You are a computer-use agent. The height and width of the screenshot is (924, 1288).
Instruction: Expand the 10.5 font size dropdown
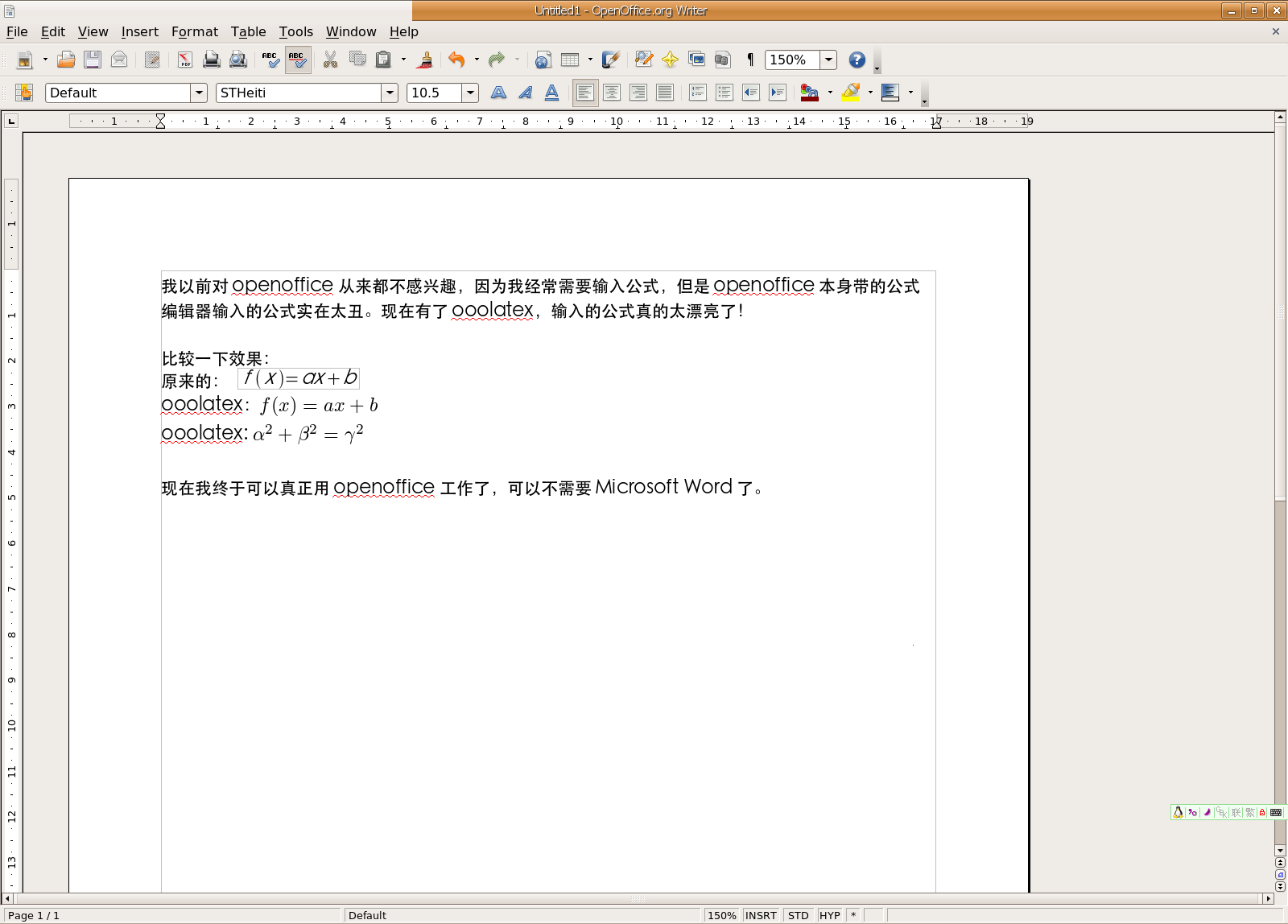pos(470,93)
